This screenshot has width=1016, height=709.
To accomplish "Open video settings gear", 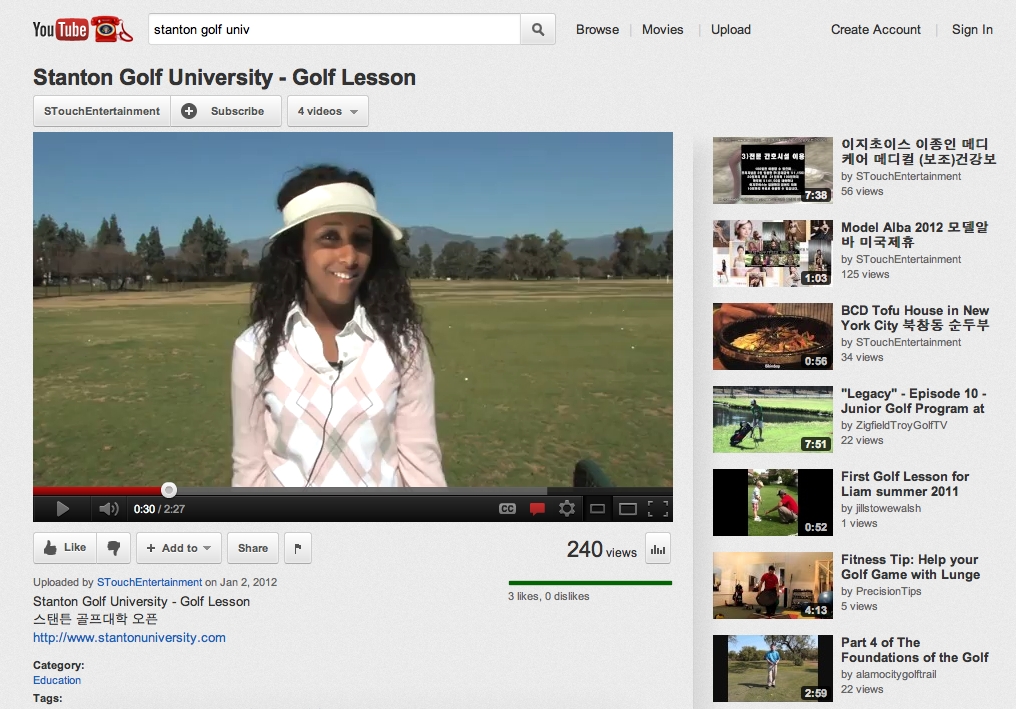I will point(567,509).
